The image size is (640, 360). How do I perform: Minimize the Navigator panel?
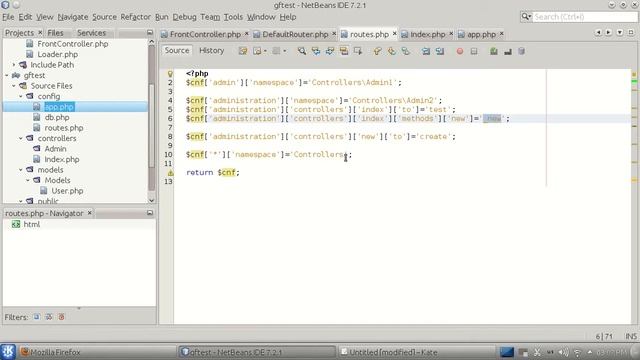click(x=150, y=213)
